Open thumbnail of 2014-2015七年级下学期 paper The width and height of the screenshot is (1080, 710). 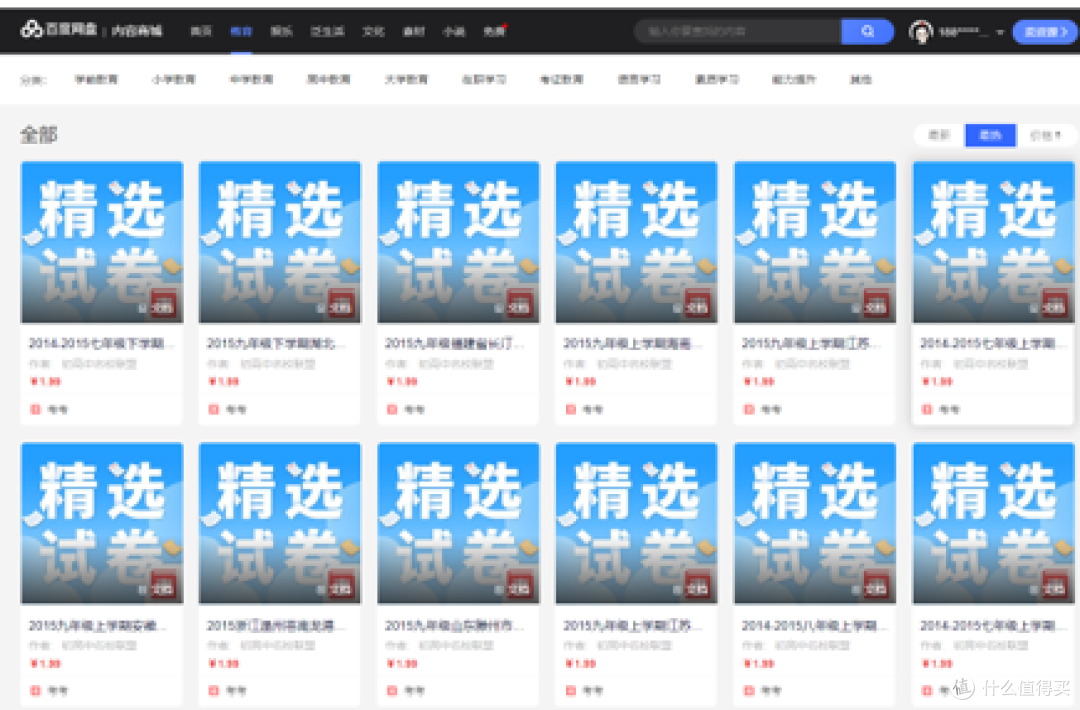pyautogui.click(x=102, y=242)
